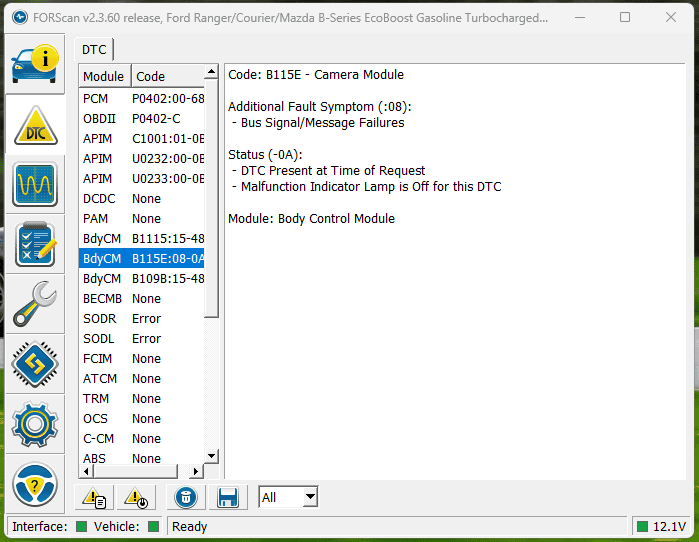Open the steering wheel help section

tap(35, 484)
